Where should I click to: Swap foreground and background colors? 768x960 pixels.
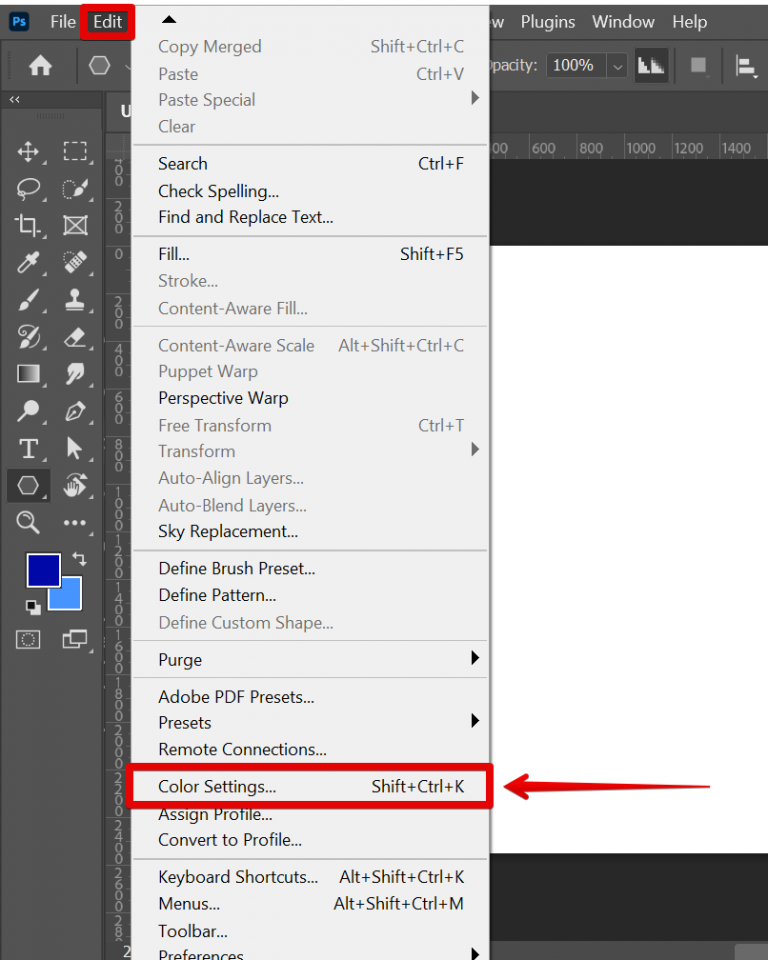tap(79, 560)
